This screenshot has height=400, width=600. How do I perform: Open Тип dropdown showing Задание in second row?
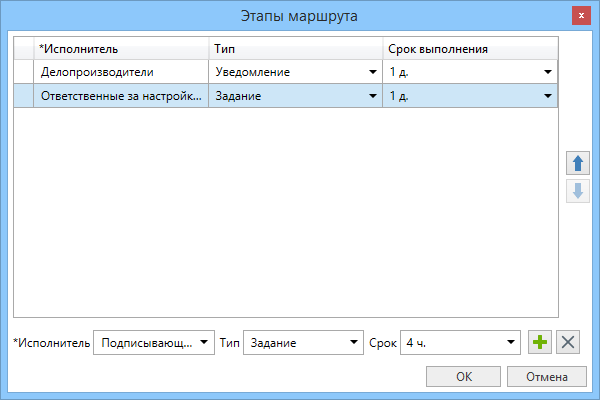point(372,96)
